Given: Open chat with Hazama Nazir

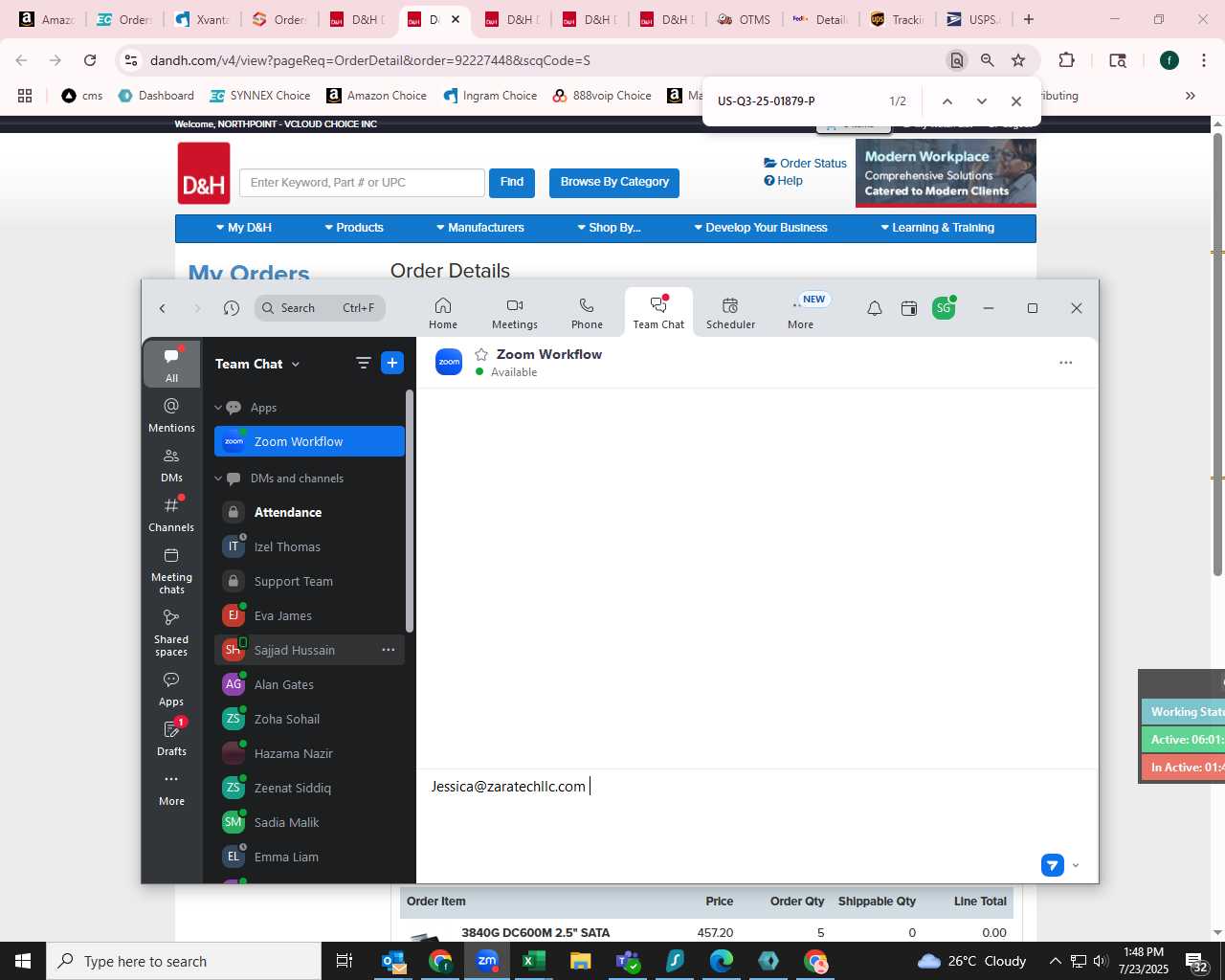Looking at the screenshot, I should tap(309, 753).
